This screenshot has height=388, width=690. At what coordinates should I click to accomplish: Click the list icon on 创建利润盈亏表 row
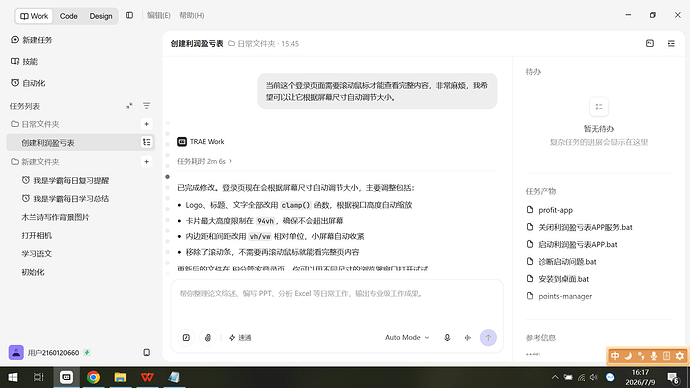click(147, 142)
